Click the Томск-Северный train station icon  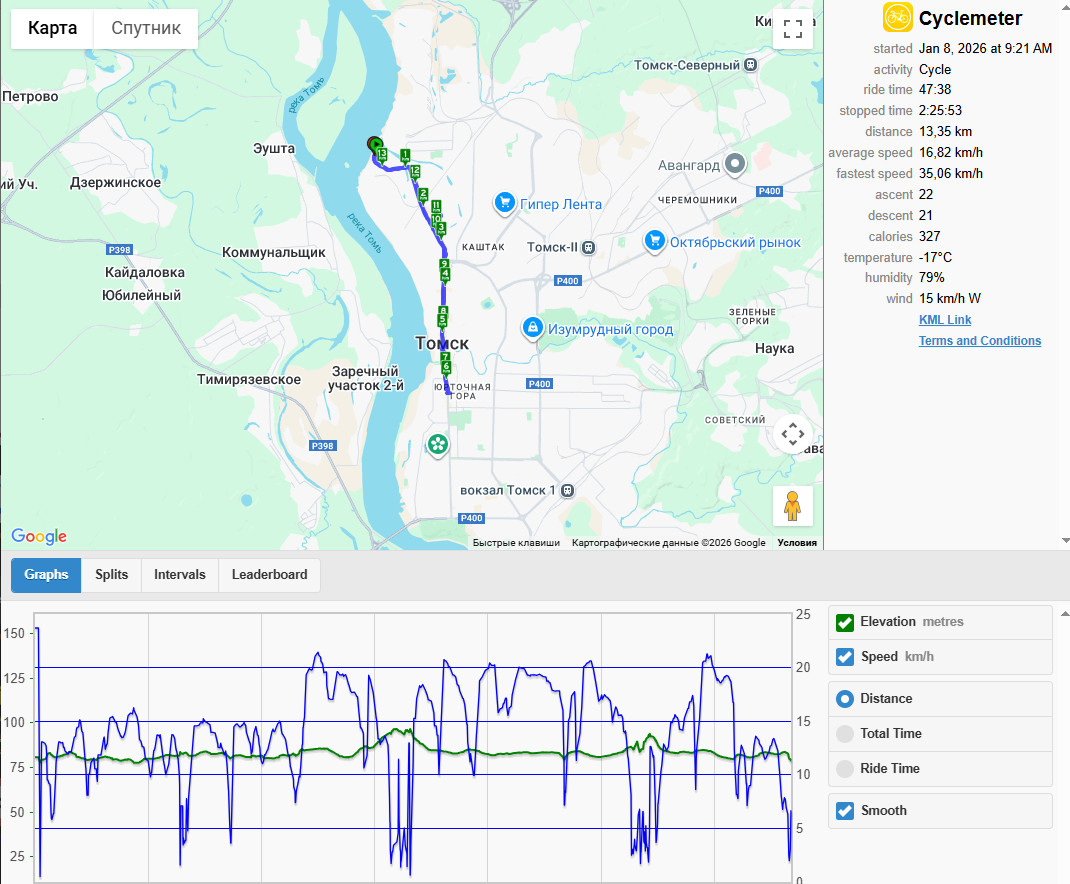click(751, 65)
